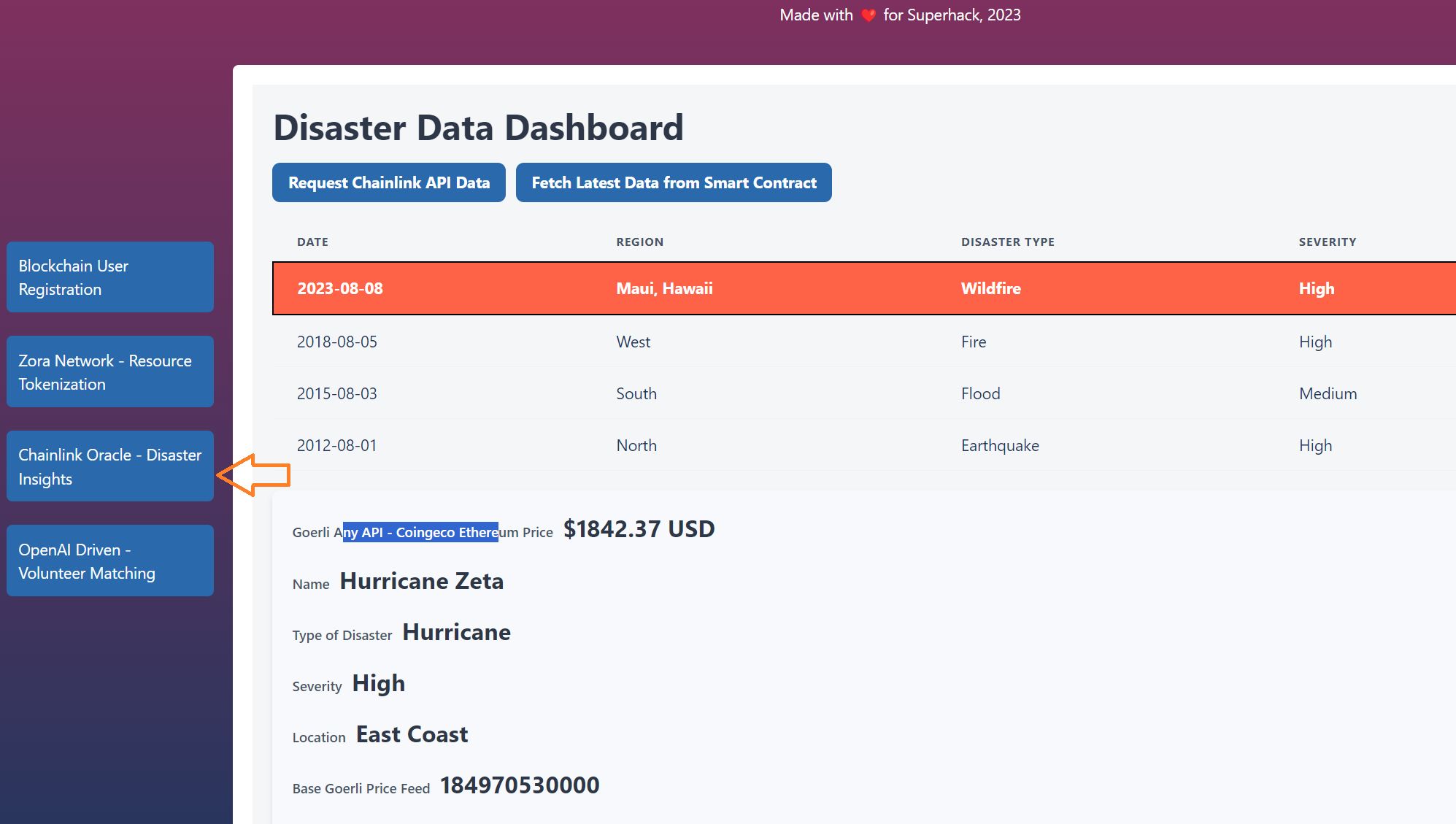1456x824 pixels.
Task: Click the Fire disaster type cell
Action: pos(973,342)
